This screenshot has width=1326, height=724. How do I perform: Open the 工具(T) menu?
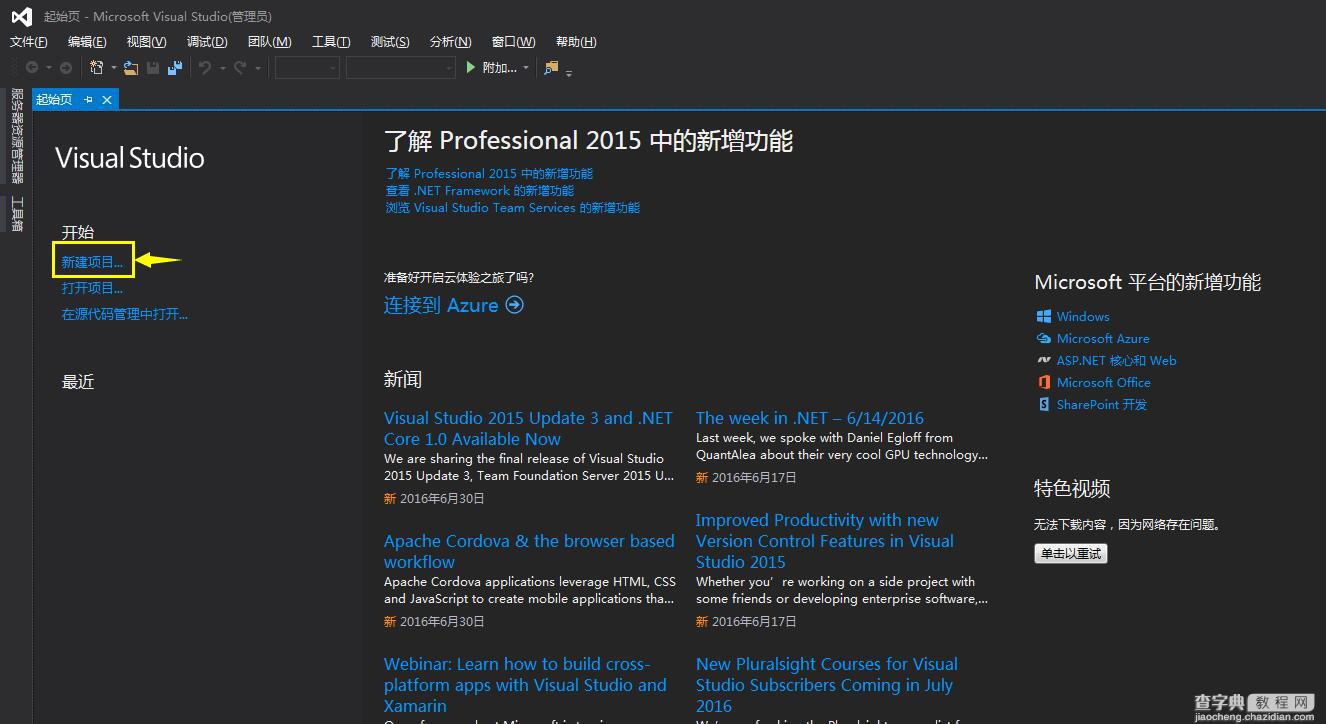point(331,42)
